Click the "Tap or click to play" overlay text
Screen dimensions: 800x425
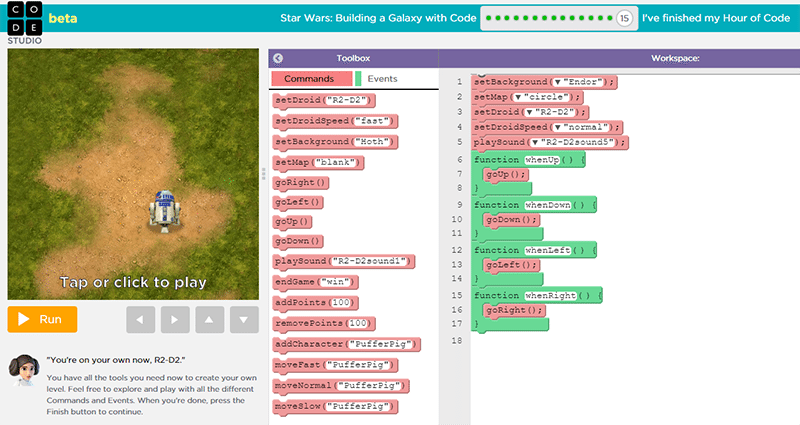(x=133, y=282)
